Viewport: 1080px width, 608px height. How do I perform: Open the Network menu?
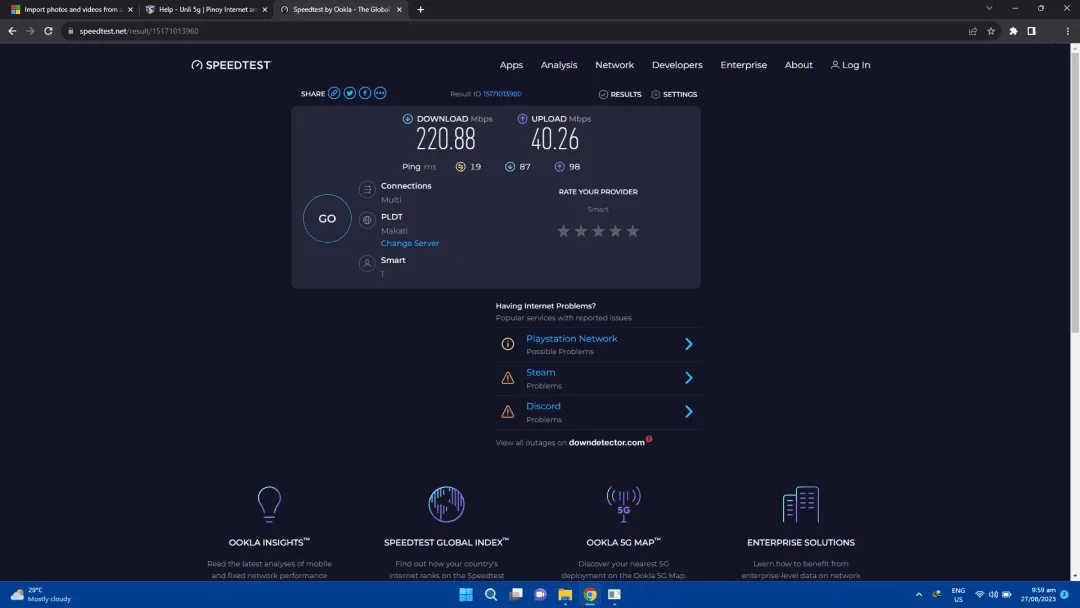614,65
